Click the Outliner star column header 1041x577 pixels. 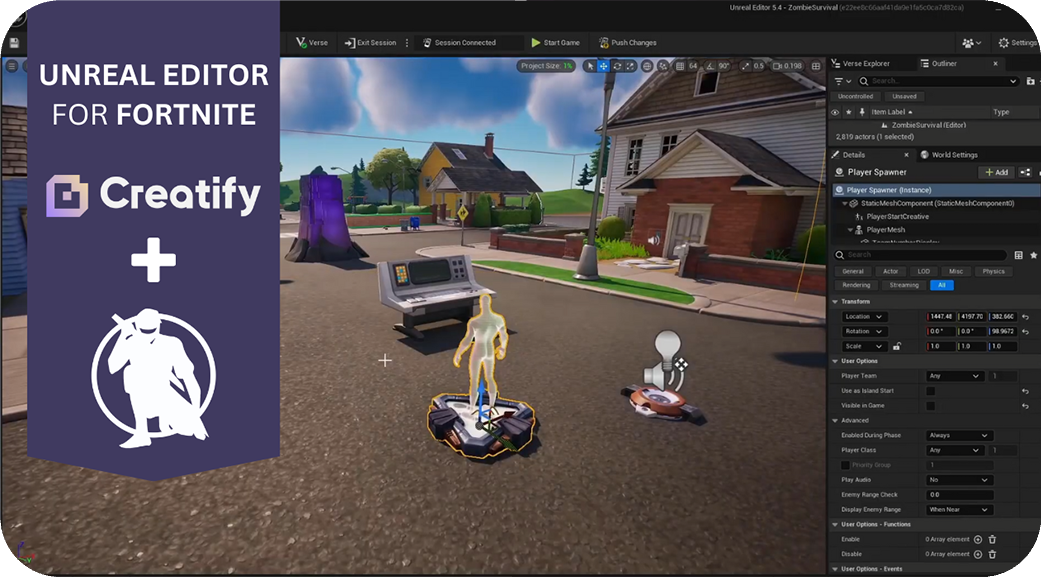(x=848, y=112)
